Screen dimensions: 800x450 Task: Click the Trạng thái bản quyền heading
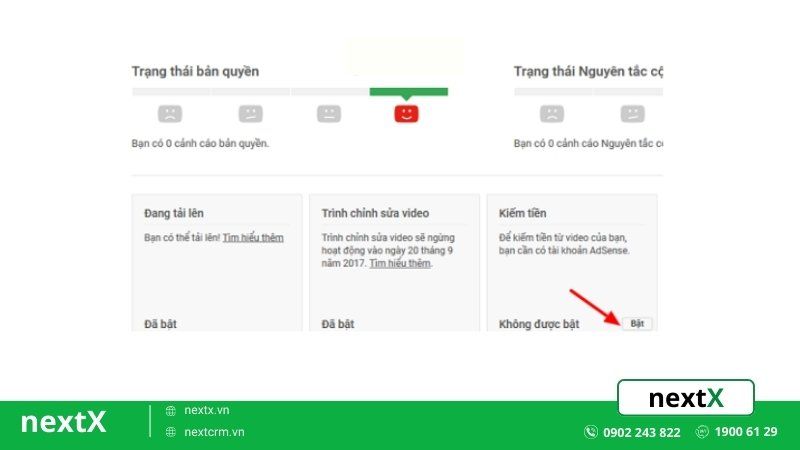click(x=195, y=71)
